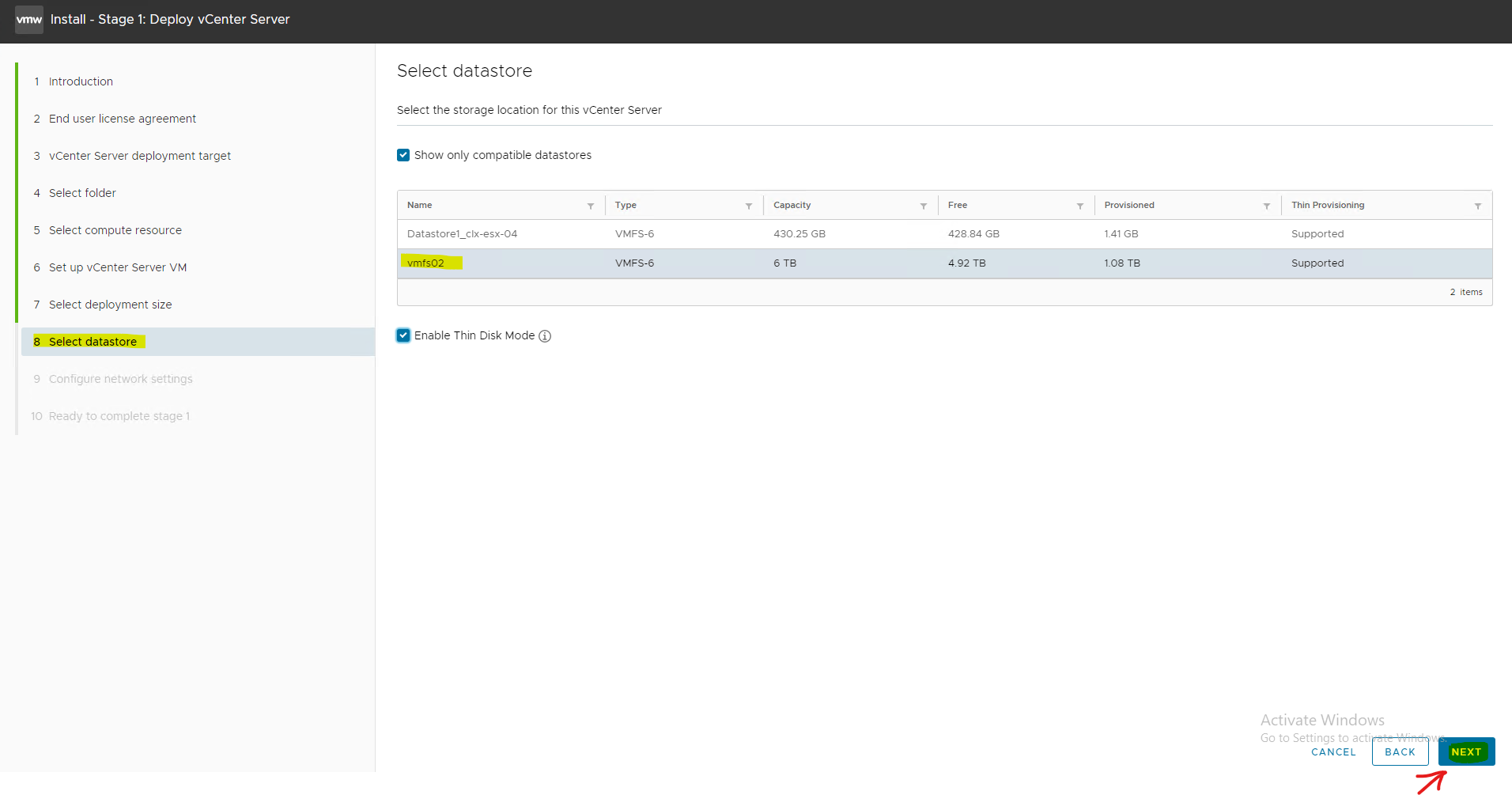Click the 430.25 GB capacity cell
The width and height of the screenshot is (1512, 795).
[799, 234]
